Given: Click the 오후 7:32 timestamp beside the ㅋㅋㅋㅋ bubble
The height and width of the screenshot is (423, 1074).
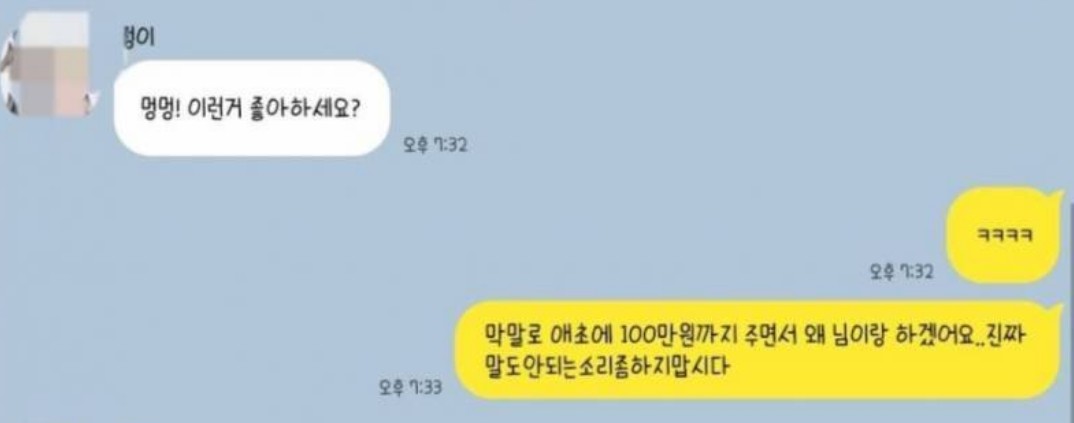Looking at the screenshot, I should pyautogui.click(x=901, y=272).
